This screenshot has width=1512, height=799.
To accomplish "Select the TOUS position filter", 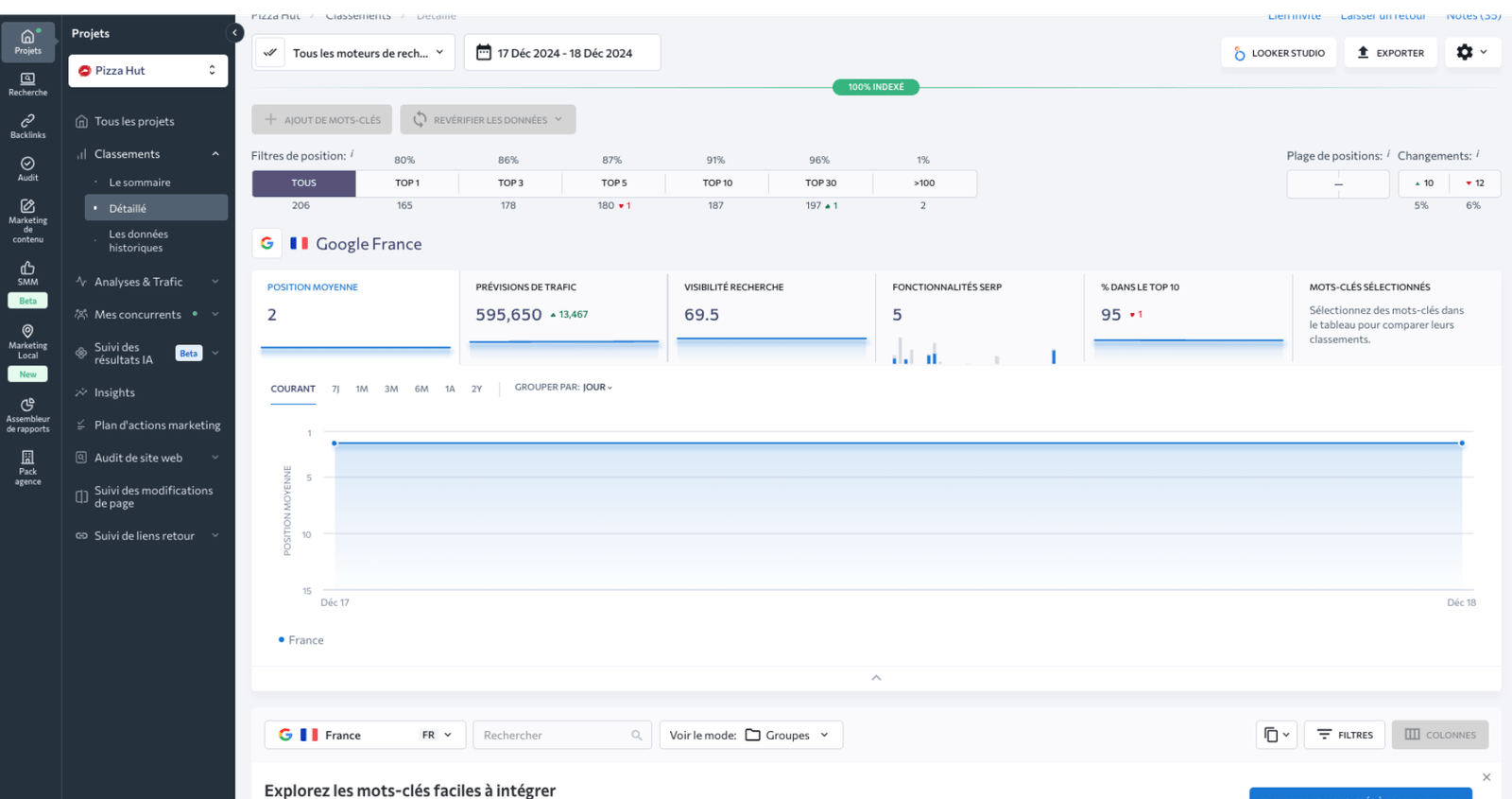I will pos(303,183).
